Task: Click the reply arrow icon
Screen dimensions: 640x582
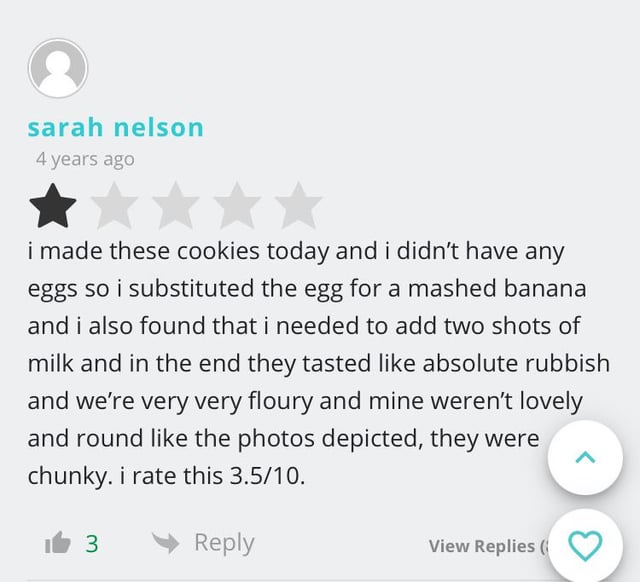Action: (164, 543)
